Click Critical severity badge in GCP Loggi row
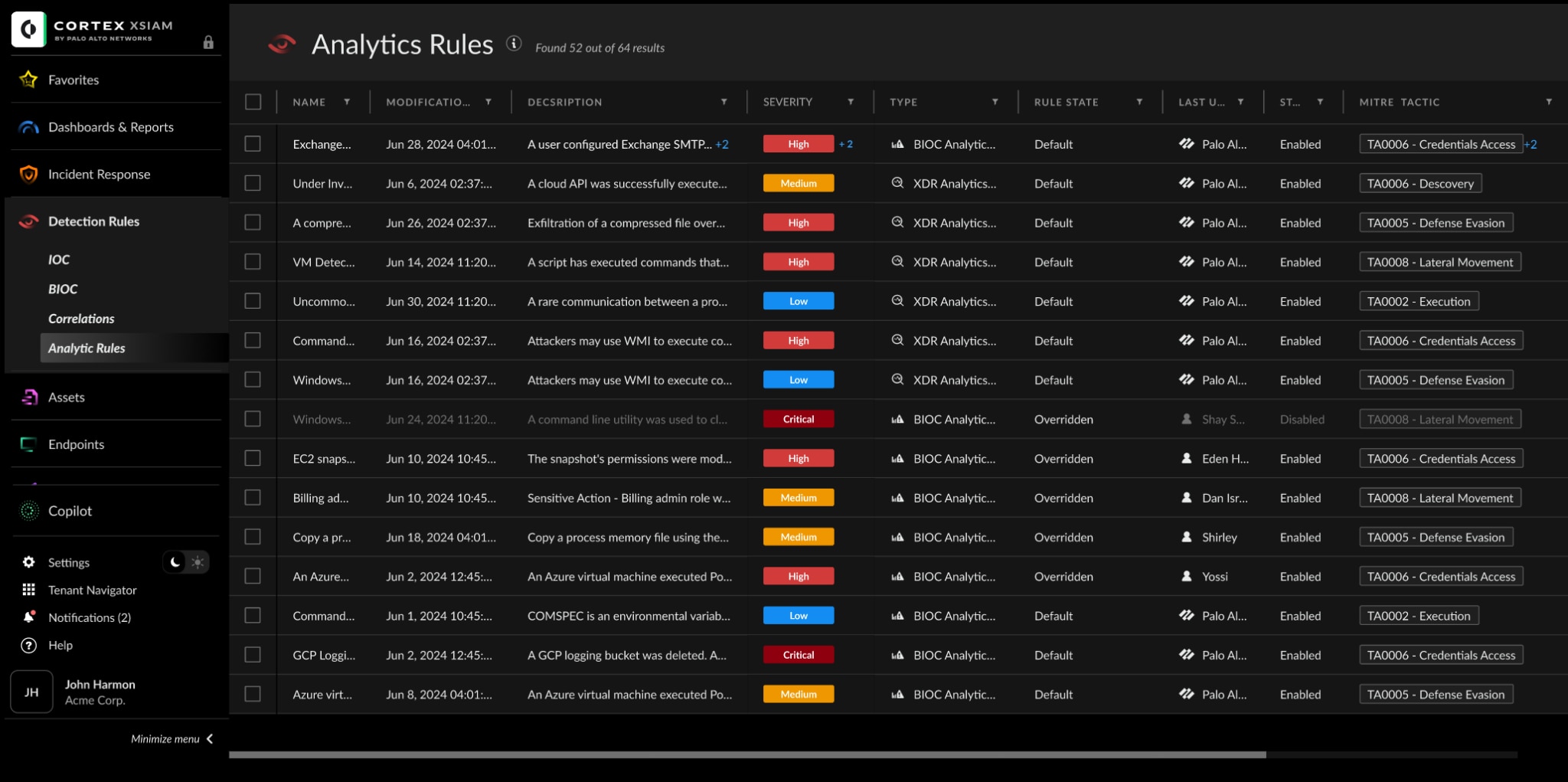The width and height of the screenshot is (1568, 782). coord(799,655)
